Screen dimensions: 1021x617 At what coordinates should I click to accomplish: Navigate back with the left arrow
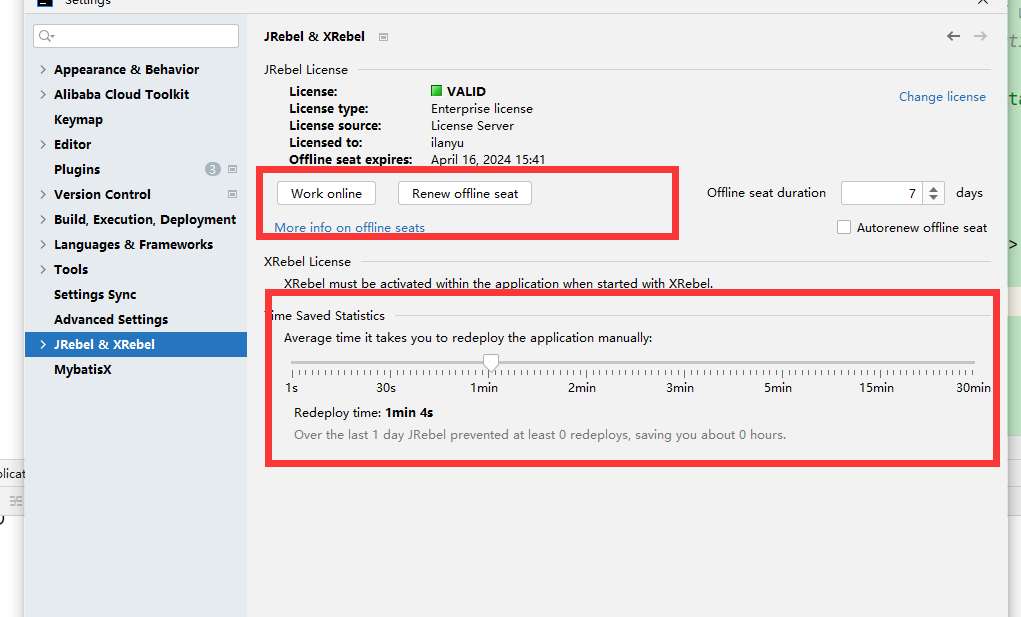coord(953,36)
